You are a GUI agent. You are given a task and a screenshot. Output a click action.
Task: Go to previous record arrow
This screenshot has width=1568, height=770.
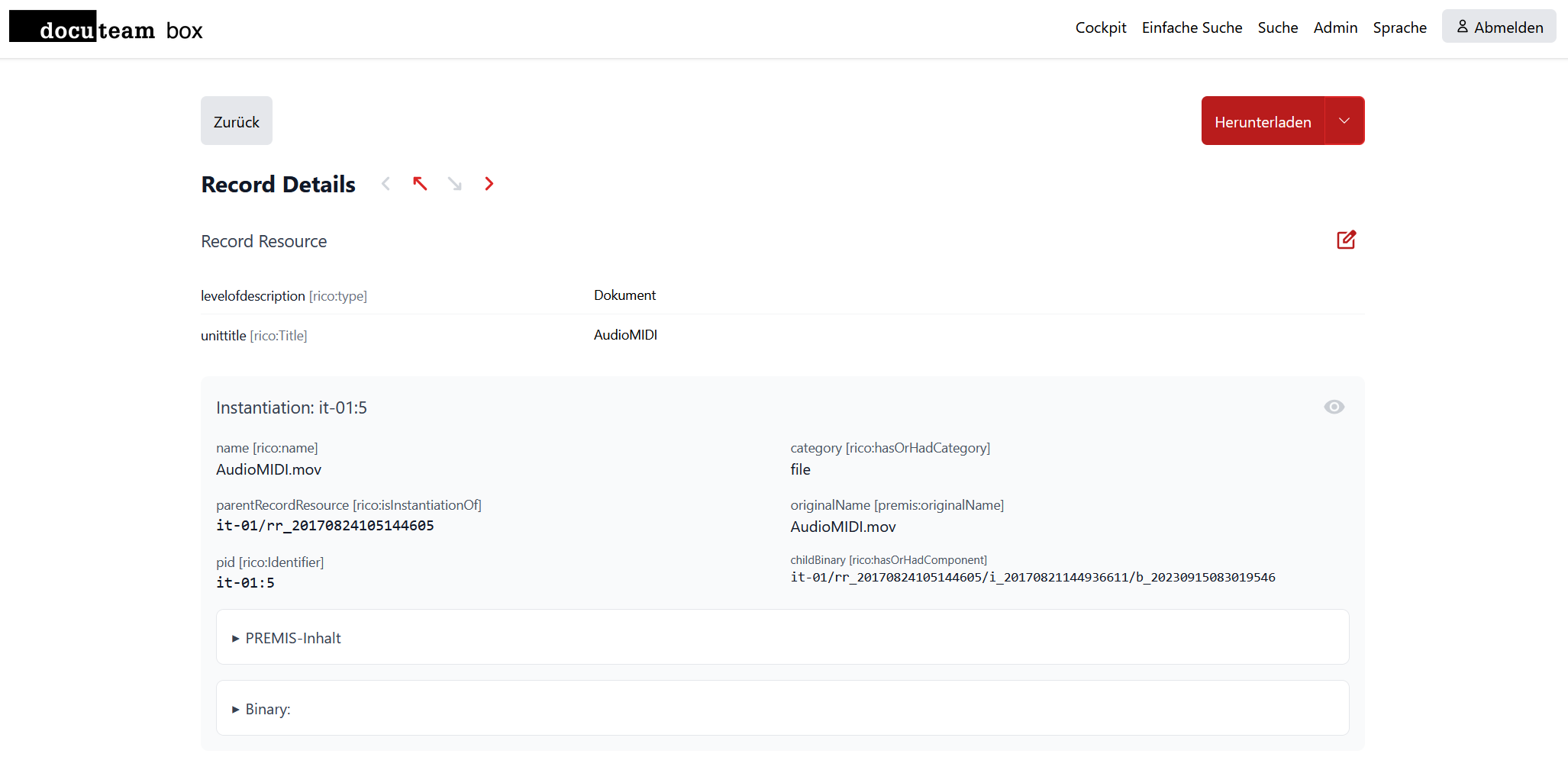click(386, 184)
